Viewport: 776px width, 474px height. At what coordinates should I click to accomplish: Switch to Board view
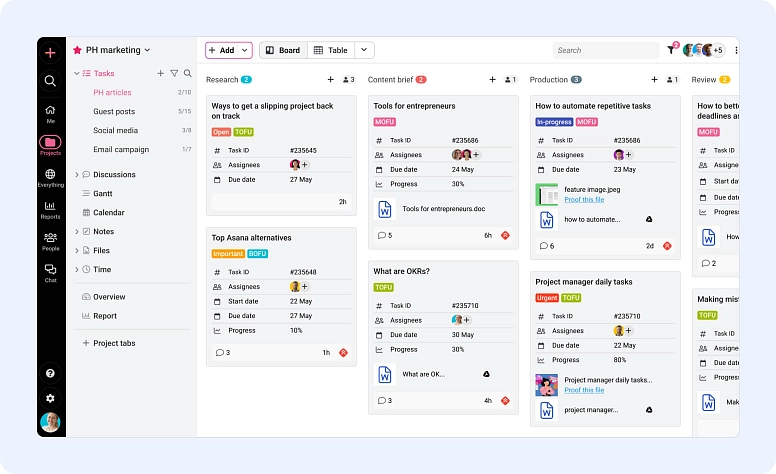(x=282, y=50)
